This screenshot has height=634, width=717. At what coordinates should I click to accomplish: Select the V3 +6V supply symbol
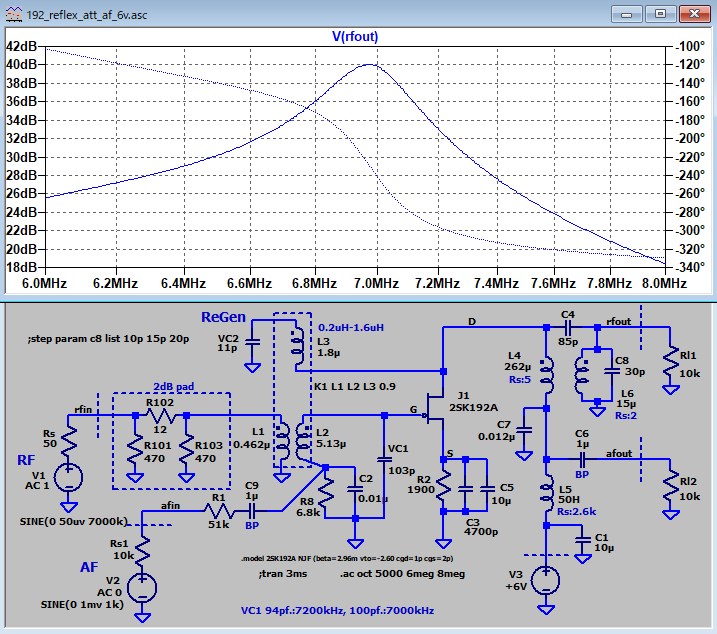(546, 580)
